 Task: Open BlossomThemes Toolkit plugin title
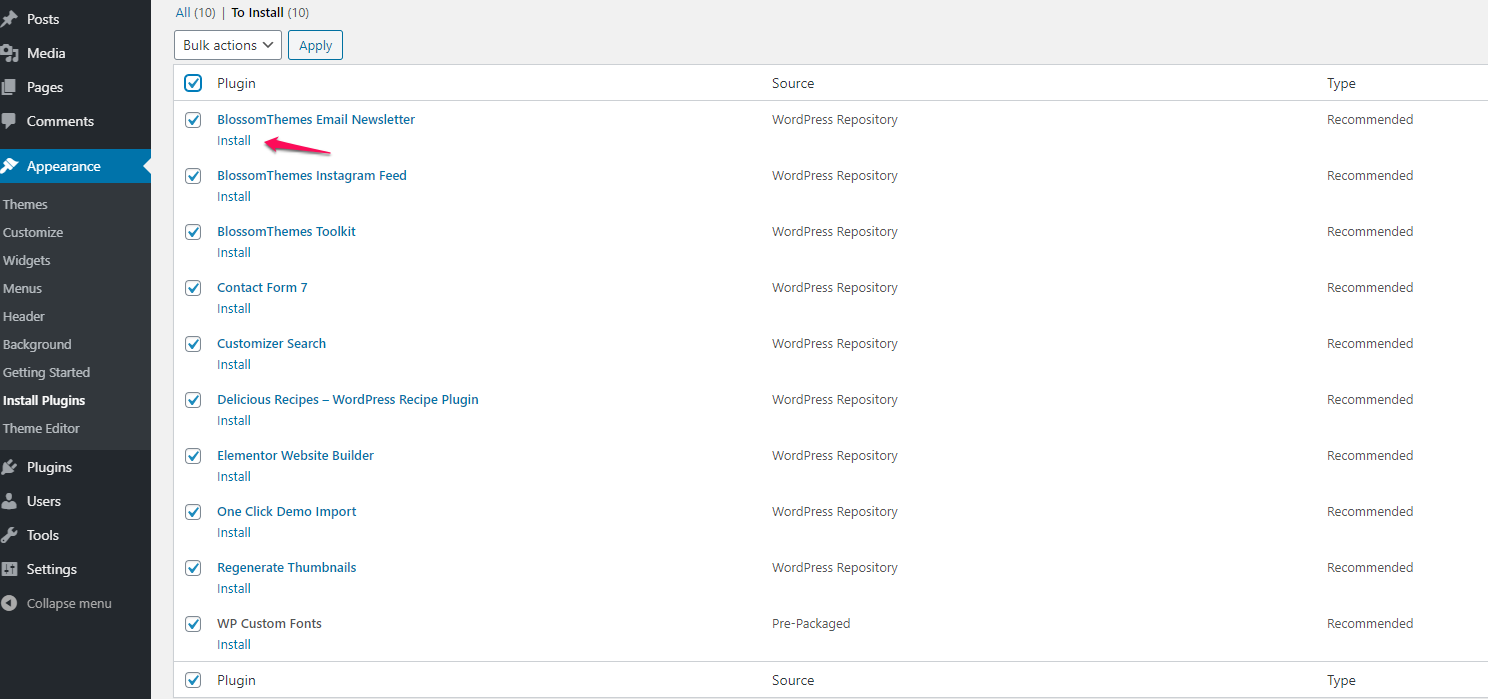286,231
